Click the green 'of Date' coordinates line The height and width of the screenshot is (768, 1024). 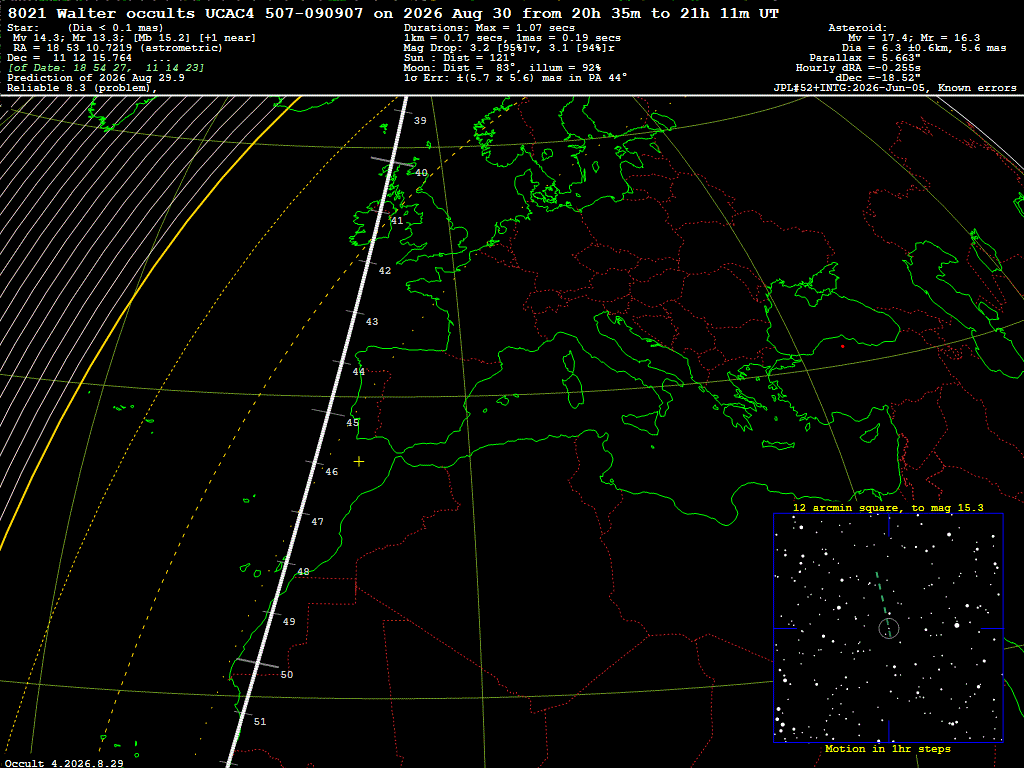[106, 68]
